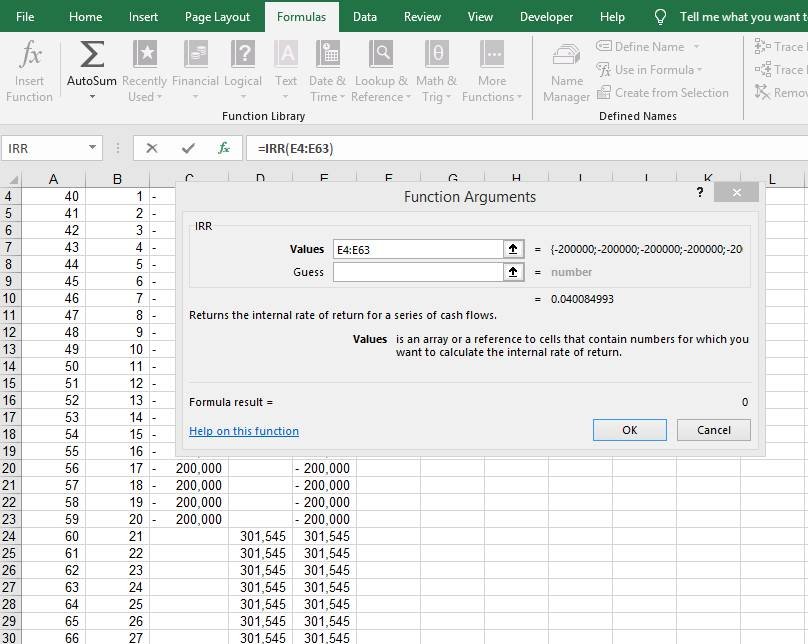Expand the Define Name dropdown arrow

[696, 47]
